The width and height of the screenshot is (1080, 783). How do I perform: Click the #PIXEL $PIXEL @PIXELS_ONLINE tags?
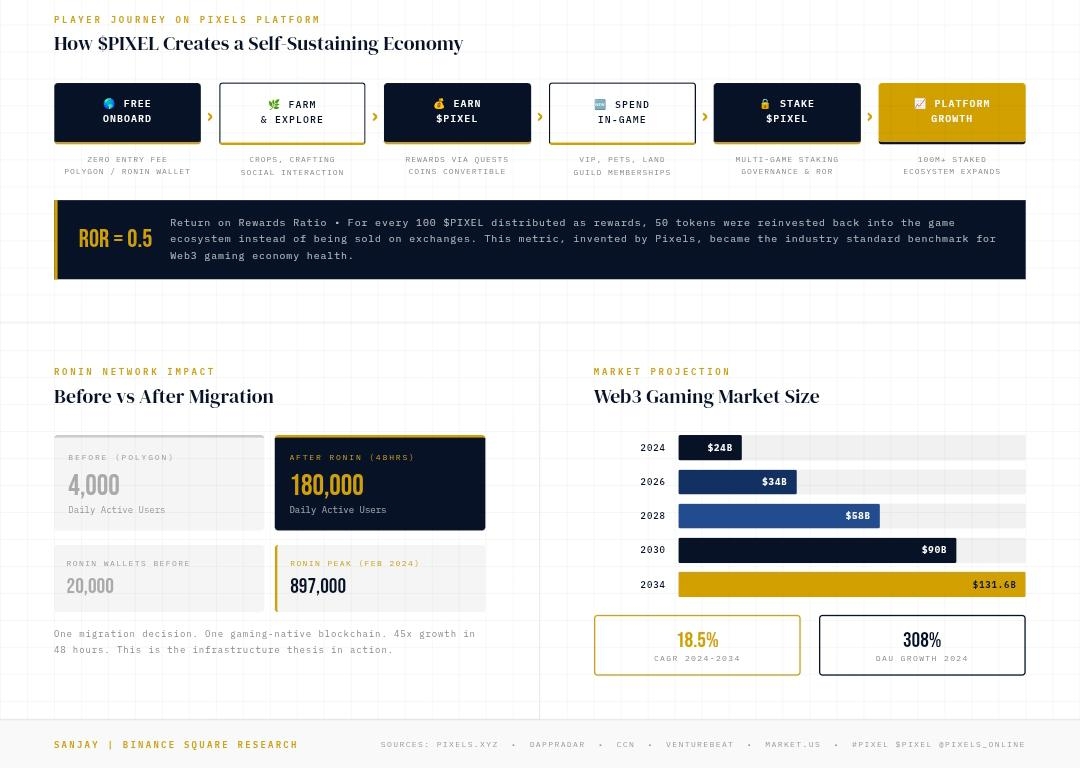(938, 744)
